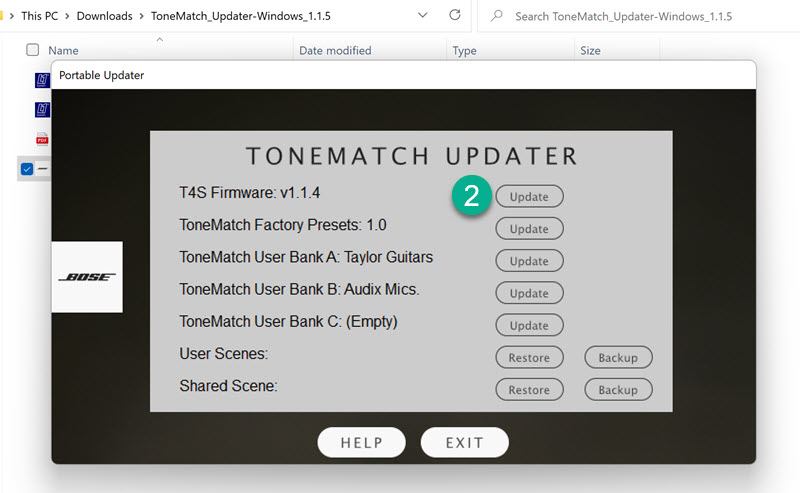Backup the User Scenes
This screenshot has width=800, height=493.
pos(617,357)
